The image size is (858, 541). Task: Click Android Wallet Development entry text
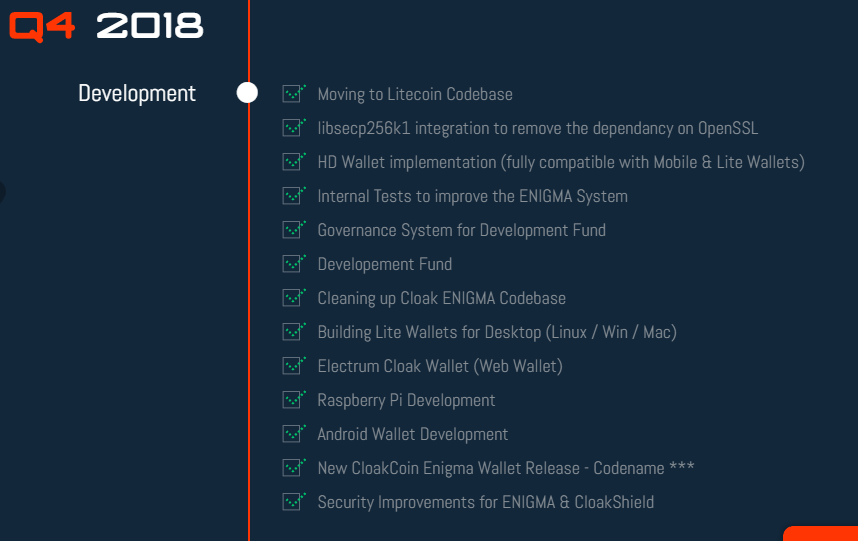(413, 434)
